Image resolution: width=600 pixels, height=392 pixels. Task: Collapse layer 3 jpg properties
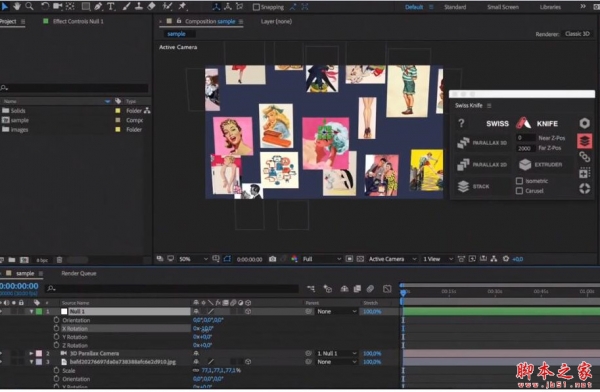(x=31, y=362)
